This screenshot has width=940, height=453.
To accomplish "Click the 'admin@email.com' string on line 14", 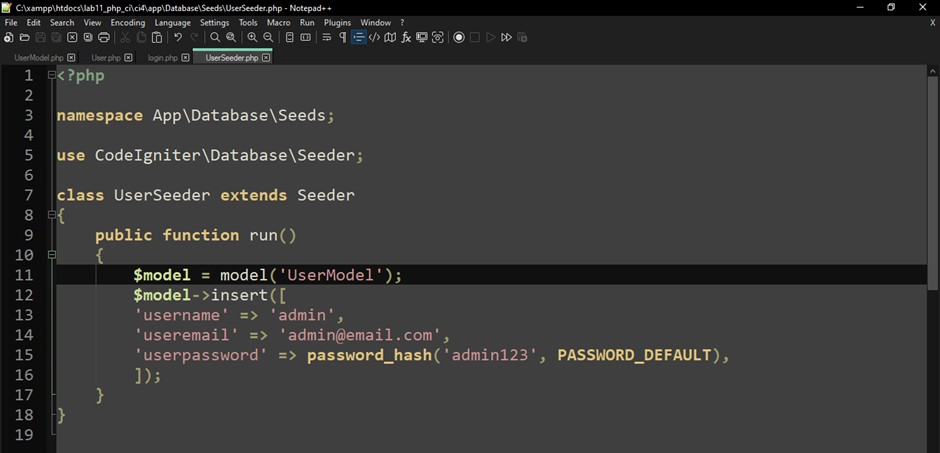I will (x=360, y=335).
